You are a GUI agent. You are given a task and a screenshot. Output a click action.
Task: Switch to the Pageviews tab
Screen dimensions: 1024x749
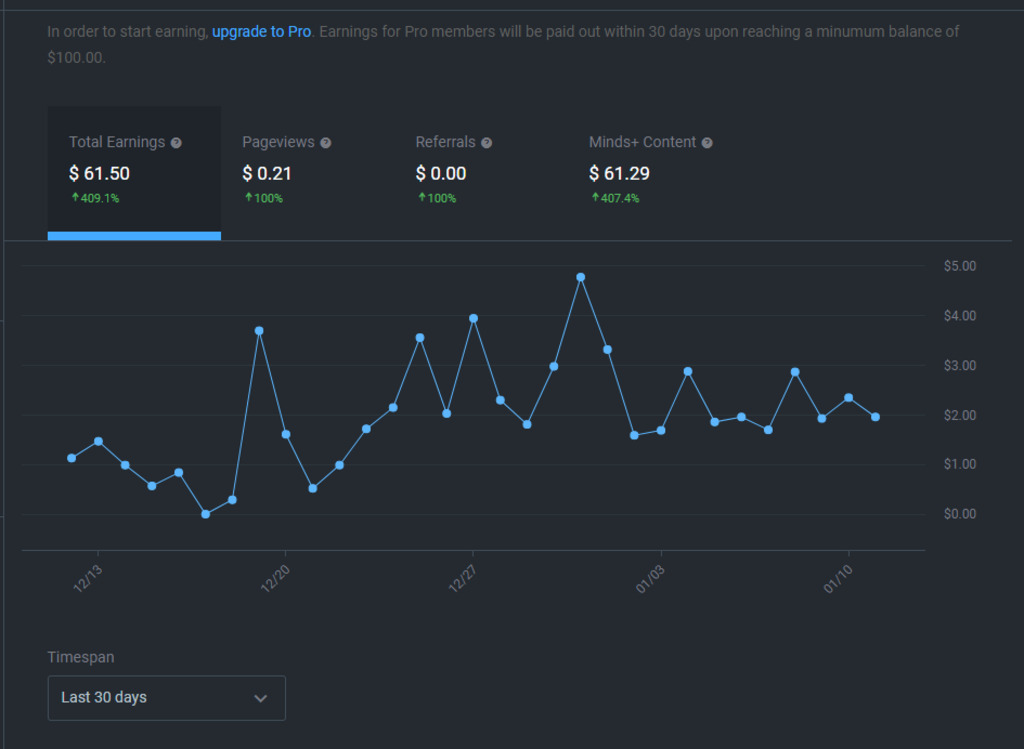coord(287,170)
